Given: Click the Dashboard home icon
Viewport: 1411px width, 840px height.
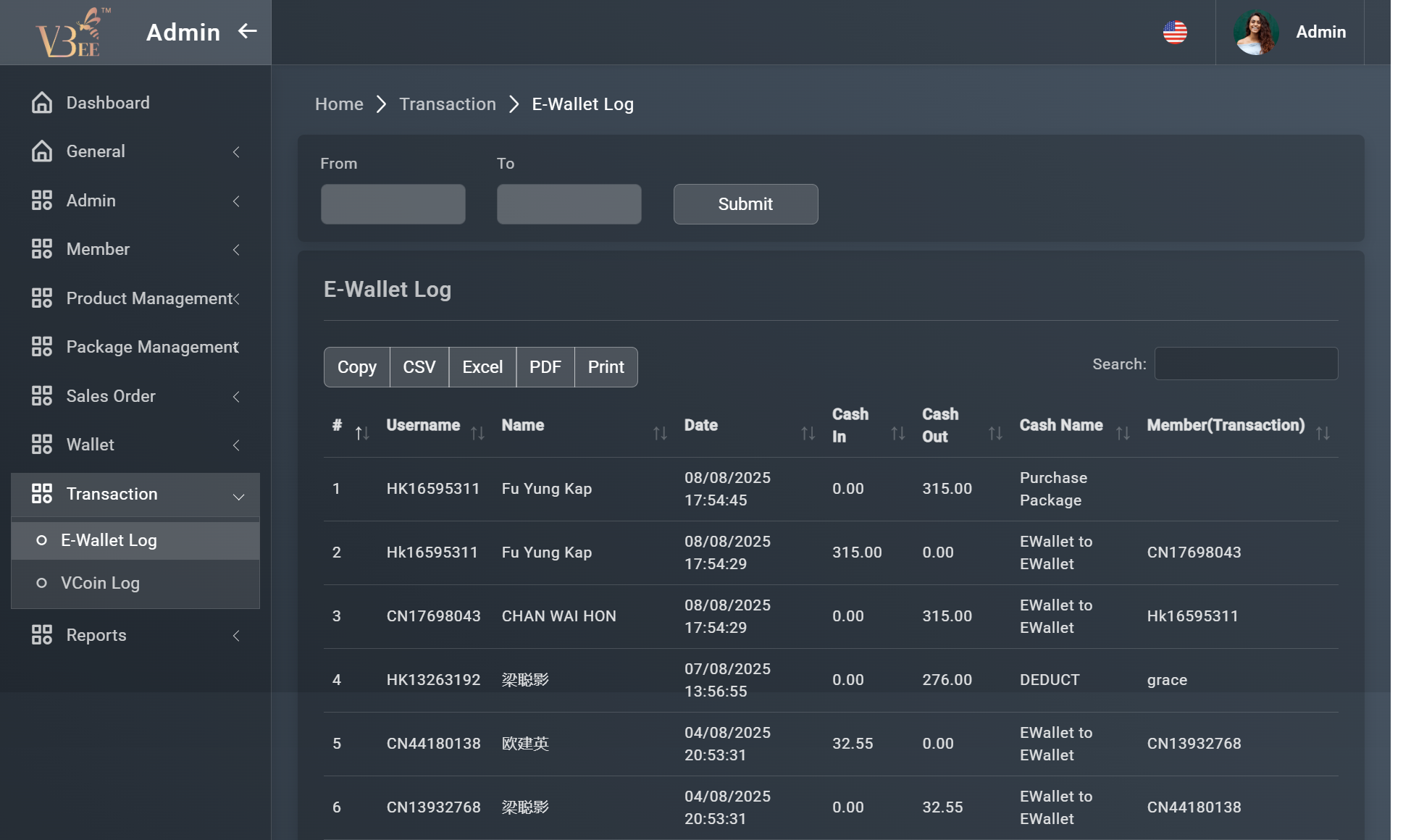Looking at the screenshot, I should pyautogui.click(x=42, y=103).
